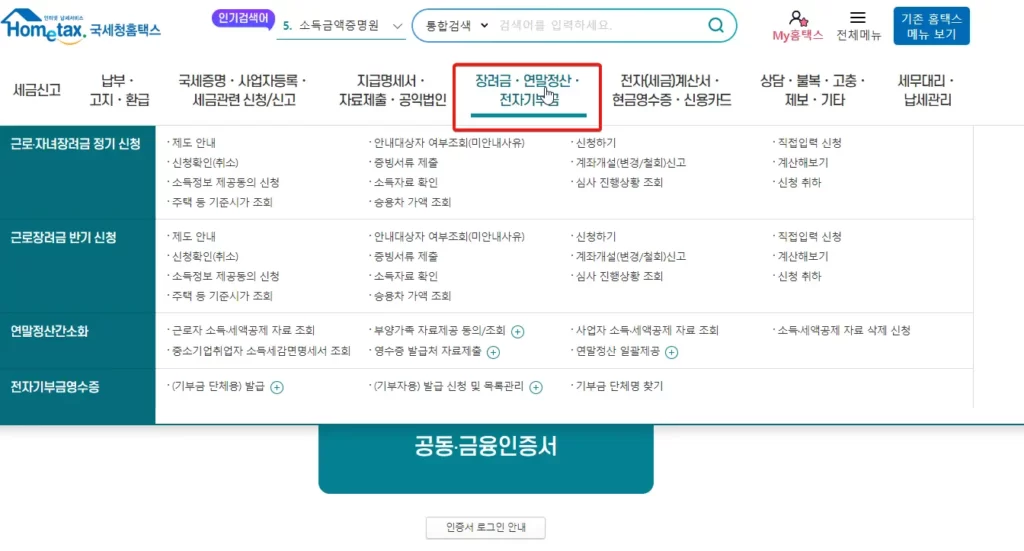Open My홈택스 user icon
Screen dimensions: 1024x551
click(797, 18)
